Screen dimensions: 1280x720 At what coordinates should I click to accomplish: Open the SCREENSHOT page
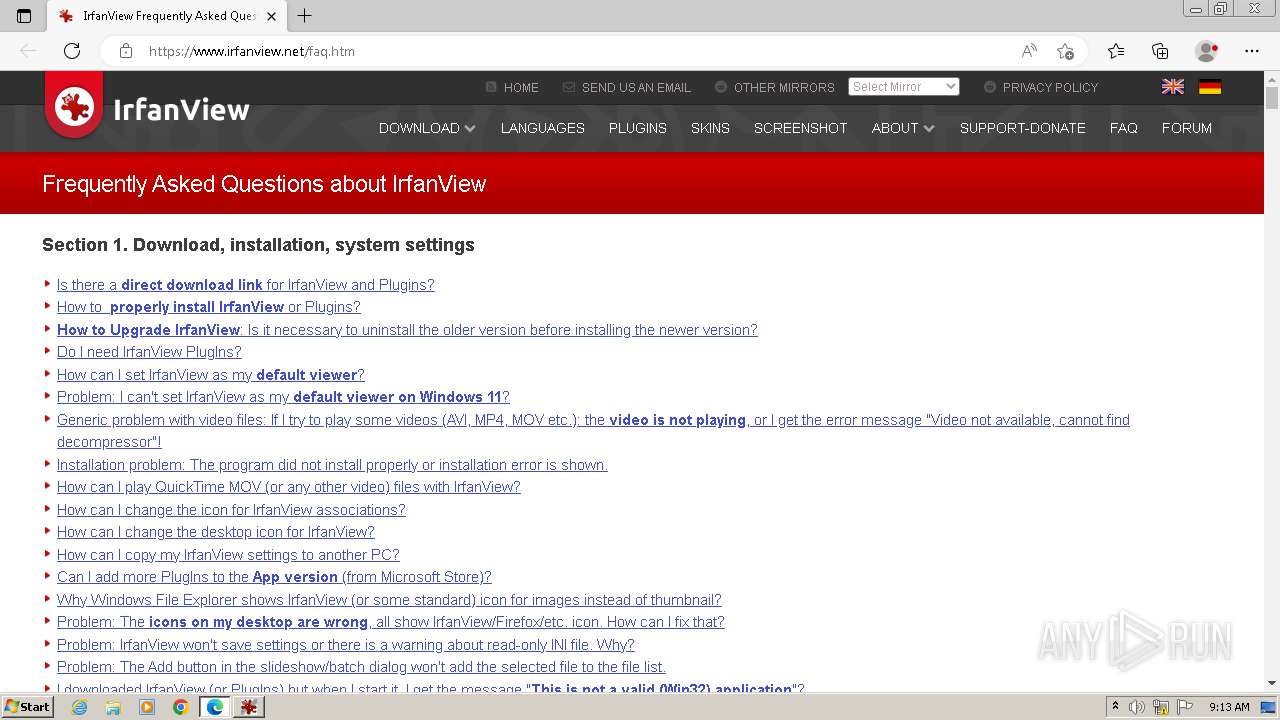click(801, 128)
